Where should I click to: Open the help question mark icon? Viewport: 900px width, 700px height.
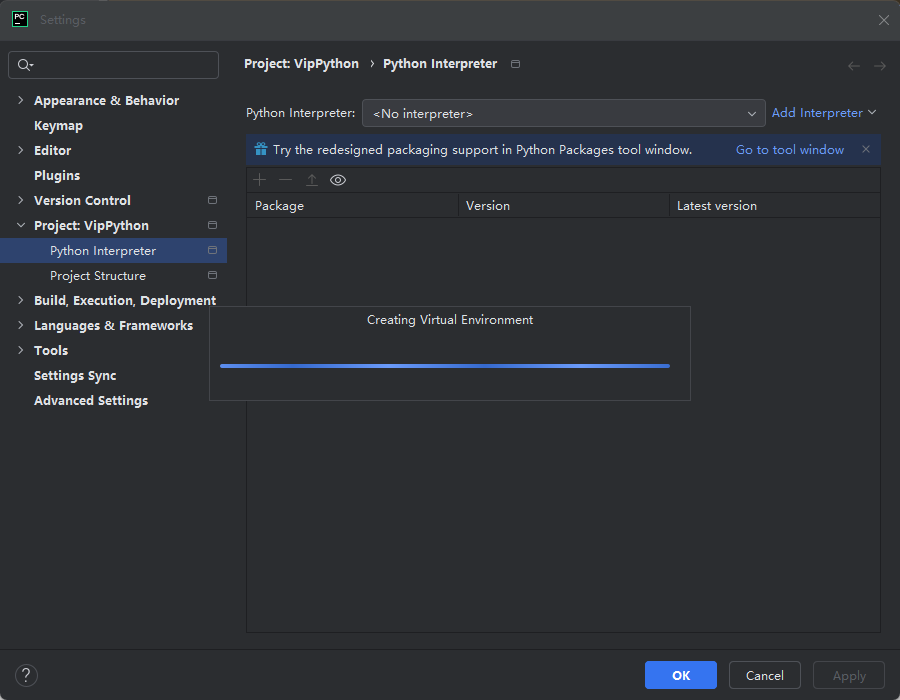tap(27, 675)
